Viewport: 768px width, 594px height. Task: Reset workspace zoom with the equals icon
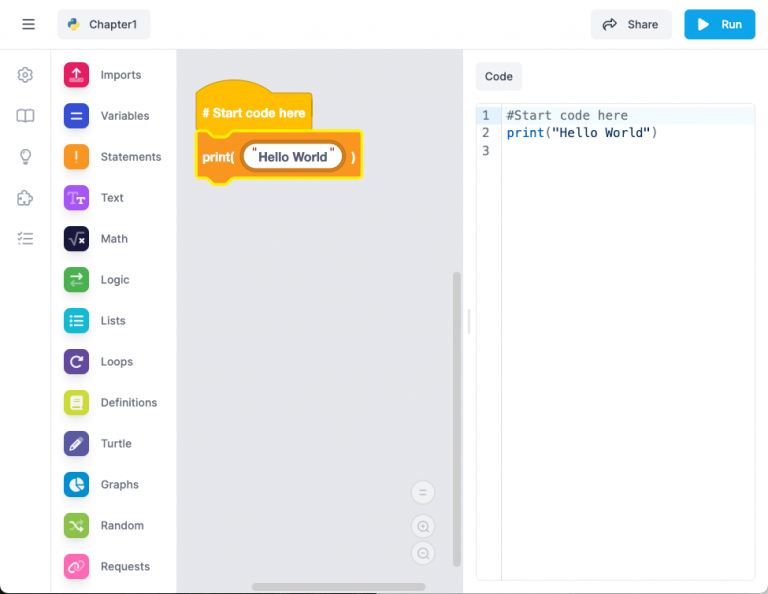click(423, 492)
